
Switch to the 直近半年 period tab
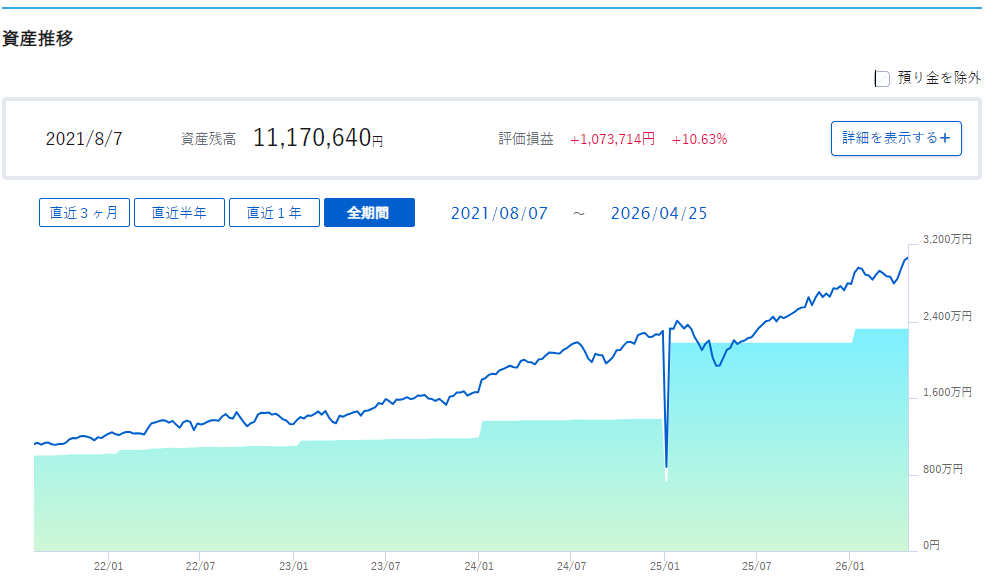point(179,213)
